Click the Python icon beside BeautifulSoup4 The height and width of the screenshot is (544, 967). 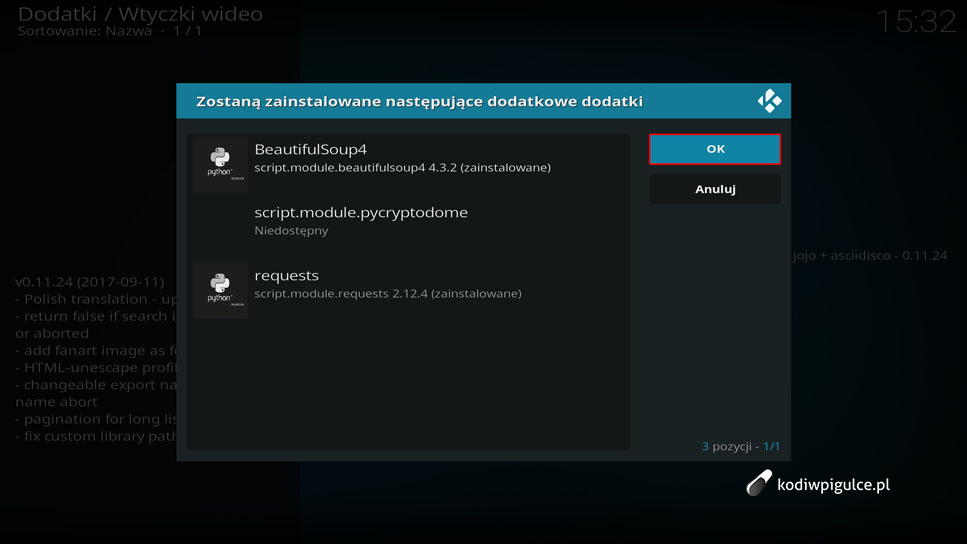point(220,163)
